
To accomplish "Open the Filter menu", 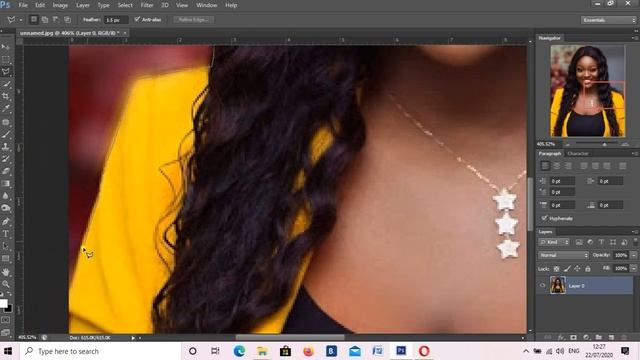I will point(147,5).
